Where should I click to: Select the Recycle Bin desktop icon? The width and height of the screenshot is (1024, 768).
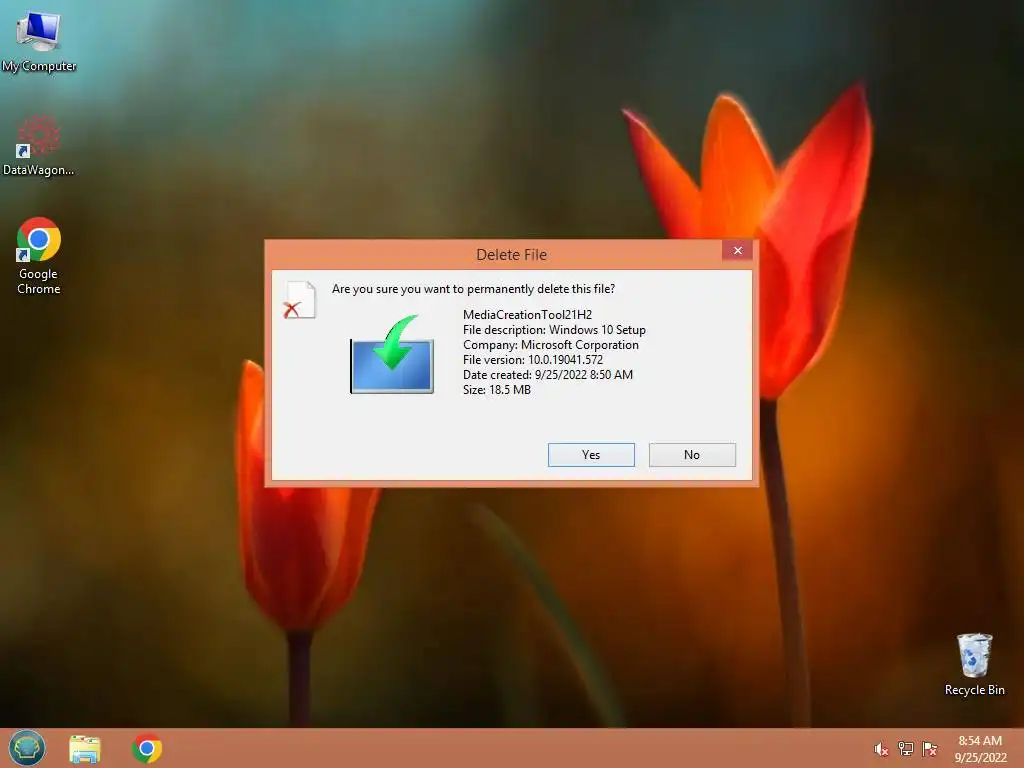coord(974,664)
